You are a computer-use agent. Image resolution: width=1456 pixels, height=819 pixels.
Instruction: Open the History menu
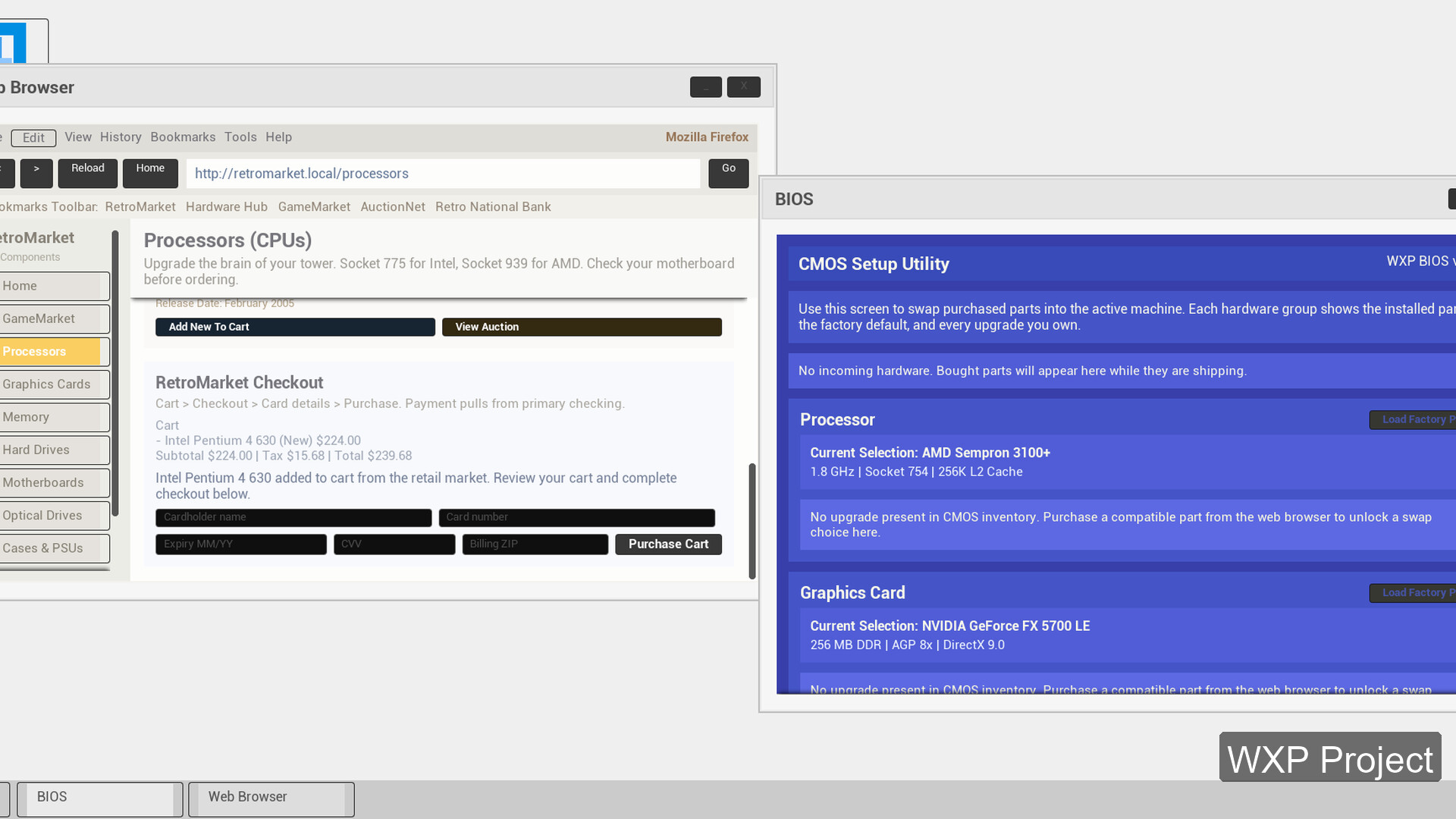coord(121,137)
